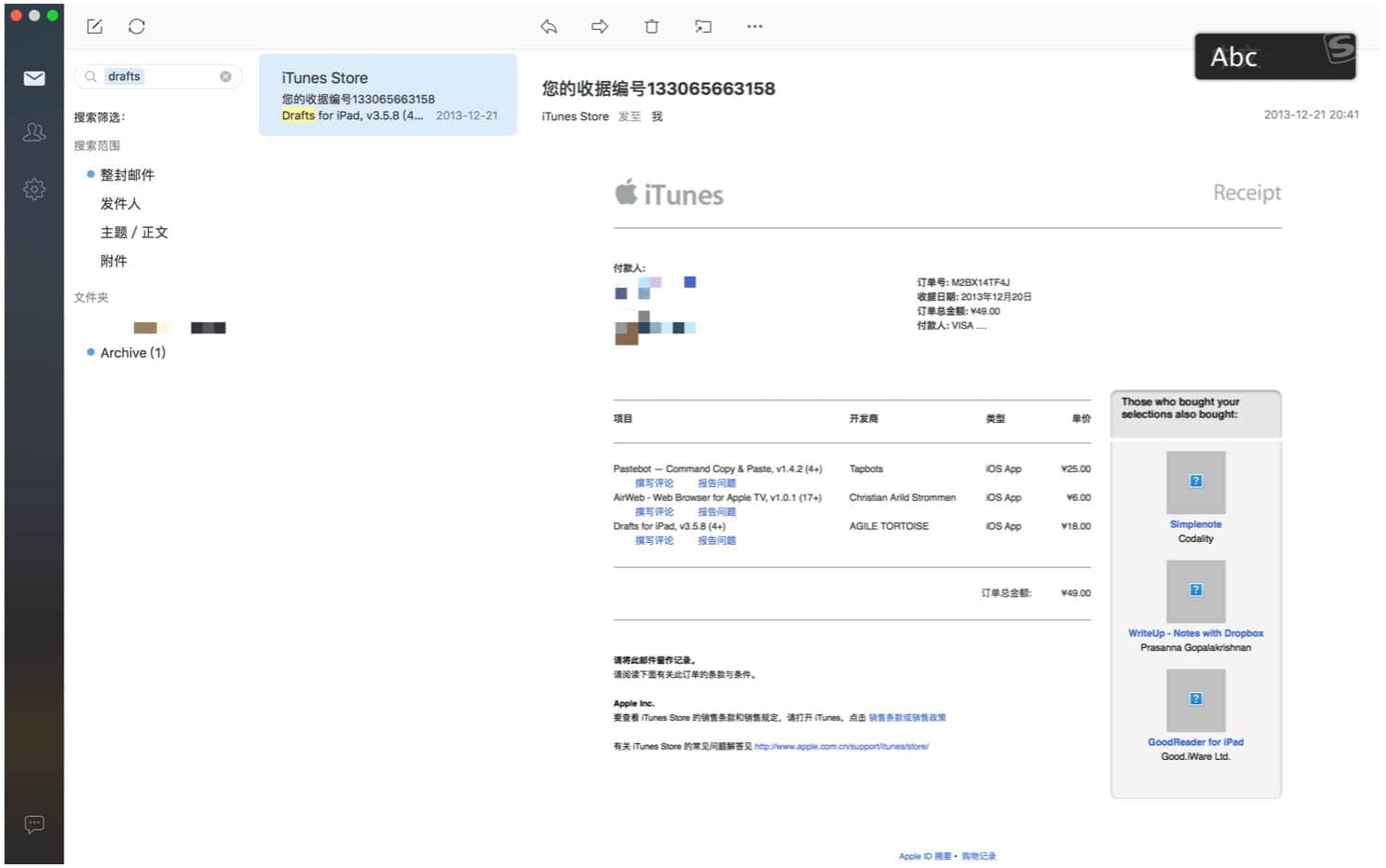The height and width of the screenshot is (868, 1386).
Task: Clear the search field with X
Action: pos(225,76)
